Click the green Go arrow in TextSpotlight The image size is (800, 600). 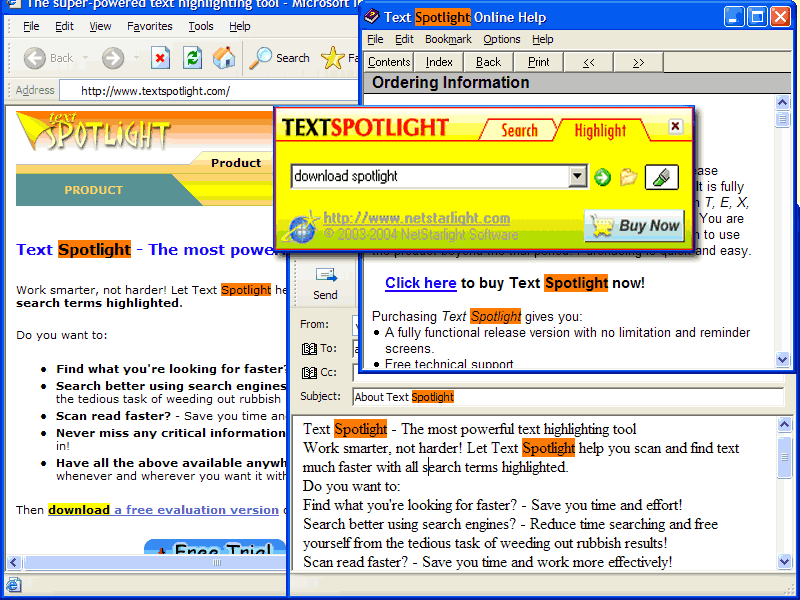click(603, 177)
